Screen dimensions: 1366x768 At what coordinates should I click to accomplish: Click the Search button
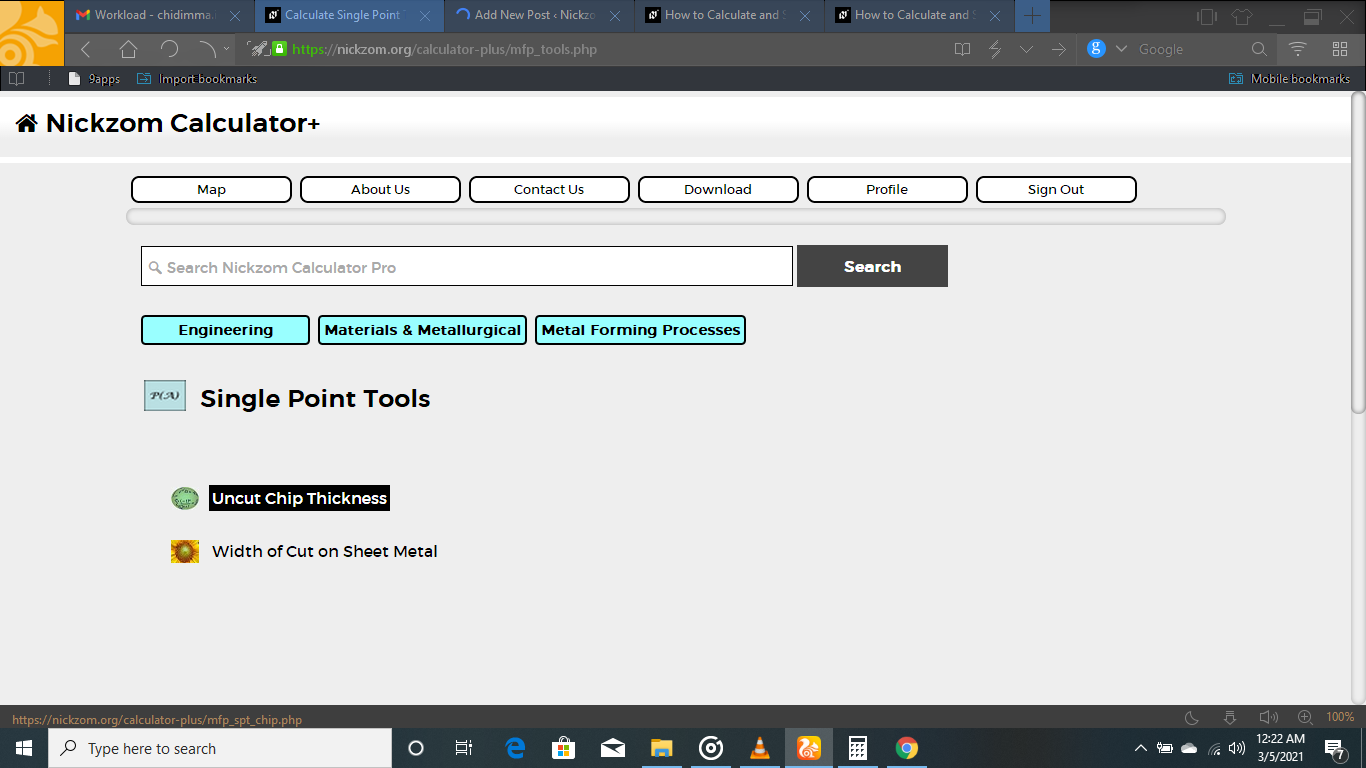tap(872, 266)
